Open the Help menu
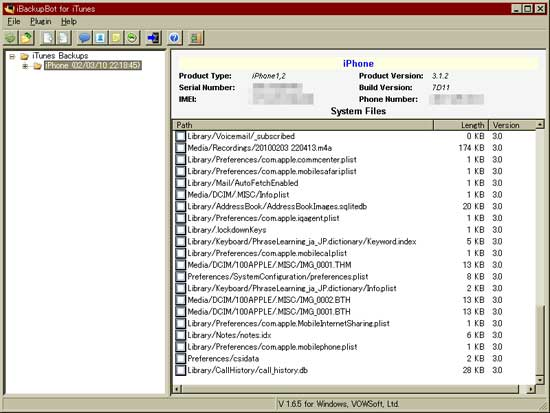The height and width of the screenshot is (413, 550). (x=69, y=22)
